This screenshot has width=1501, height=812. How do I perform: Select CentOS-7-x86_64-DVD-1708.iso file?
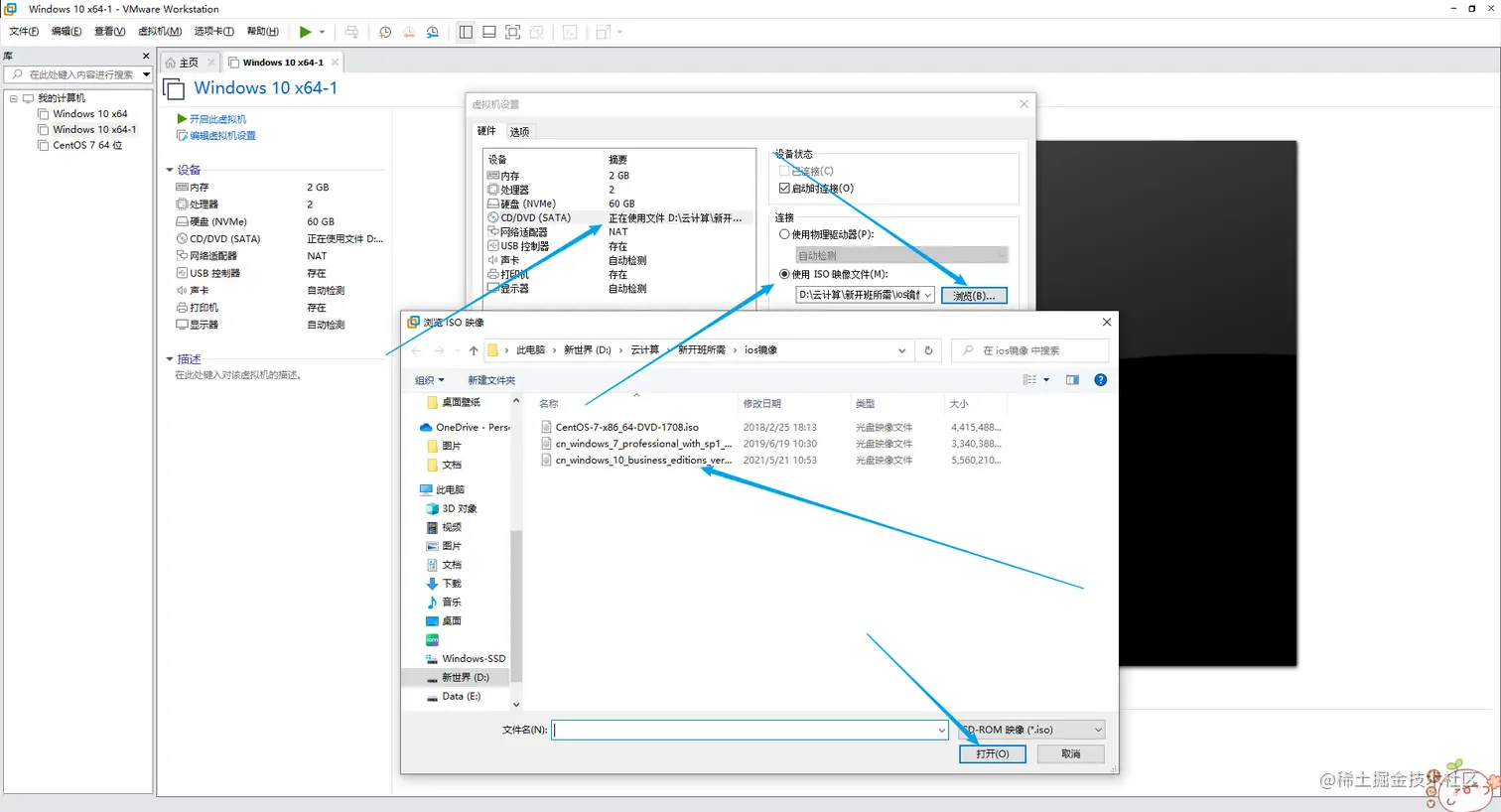[x=626, y=428]
